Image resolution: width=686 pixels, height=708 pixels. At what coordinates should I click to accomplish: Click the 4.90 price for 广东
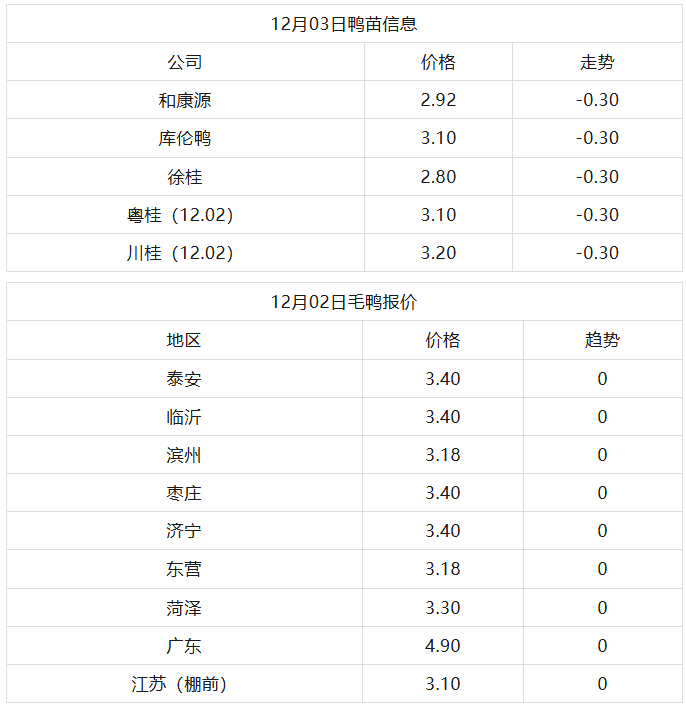pyautogui.click(x=442, y=646)
